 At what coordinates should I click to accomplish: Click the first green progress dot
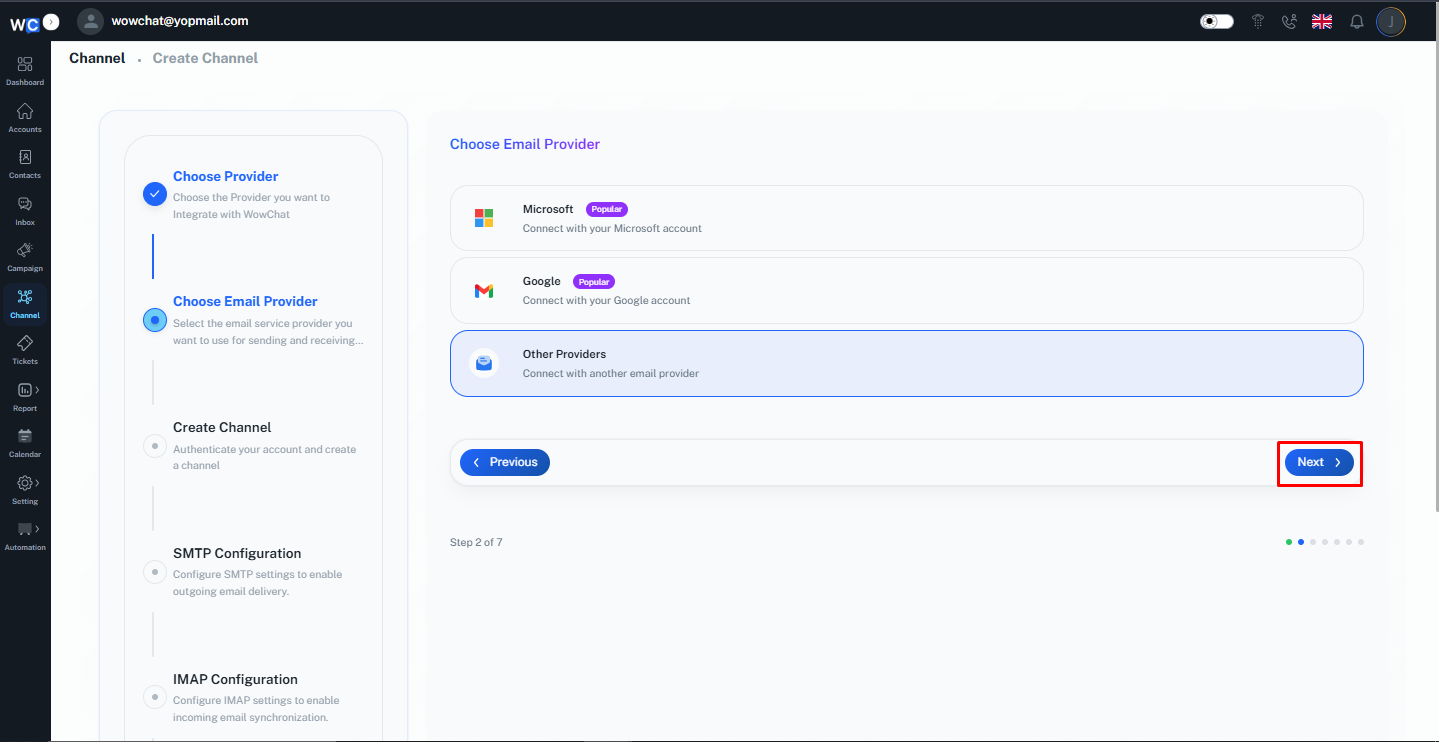tap(1289, 542)
